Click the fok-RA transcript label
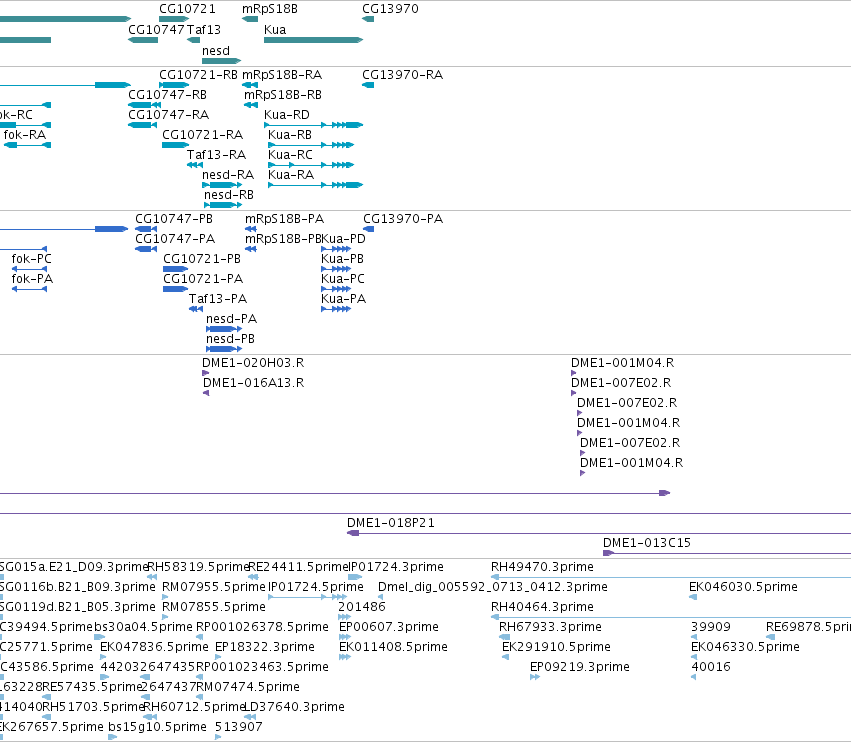This screenshot has width=851, height=742. [24, 135]
